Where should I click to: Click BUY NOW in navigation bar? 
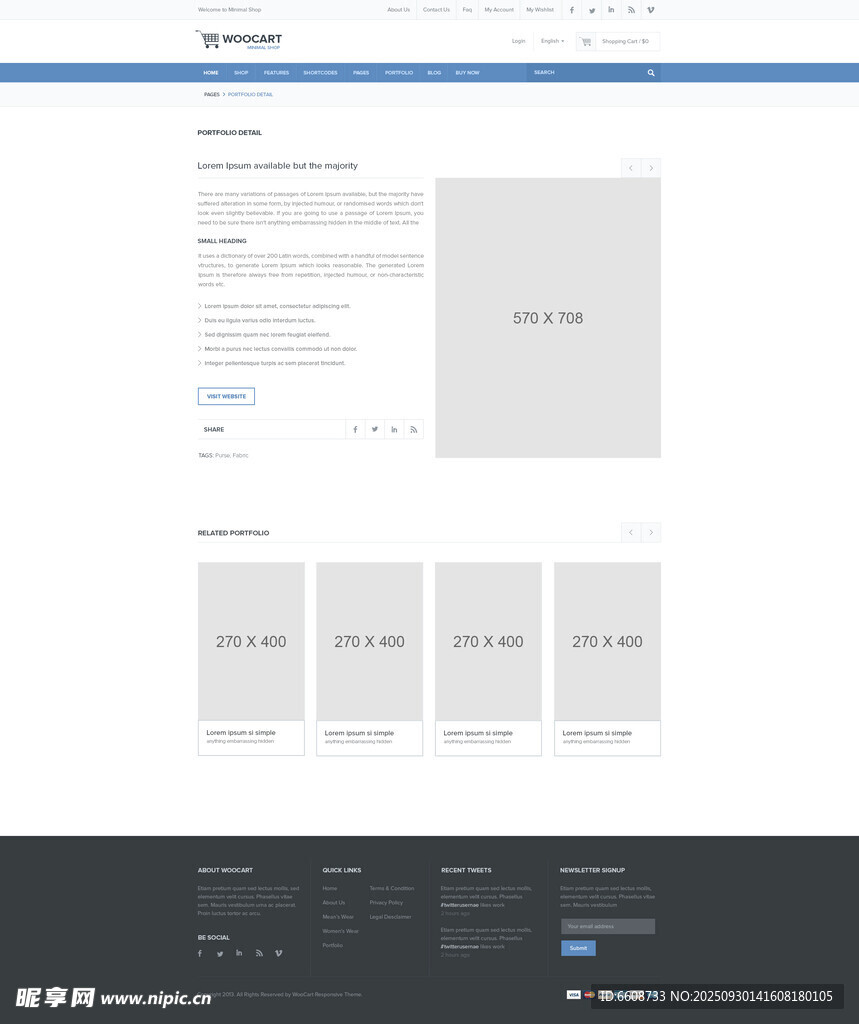pyautogui.click(x=468, y=72)
